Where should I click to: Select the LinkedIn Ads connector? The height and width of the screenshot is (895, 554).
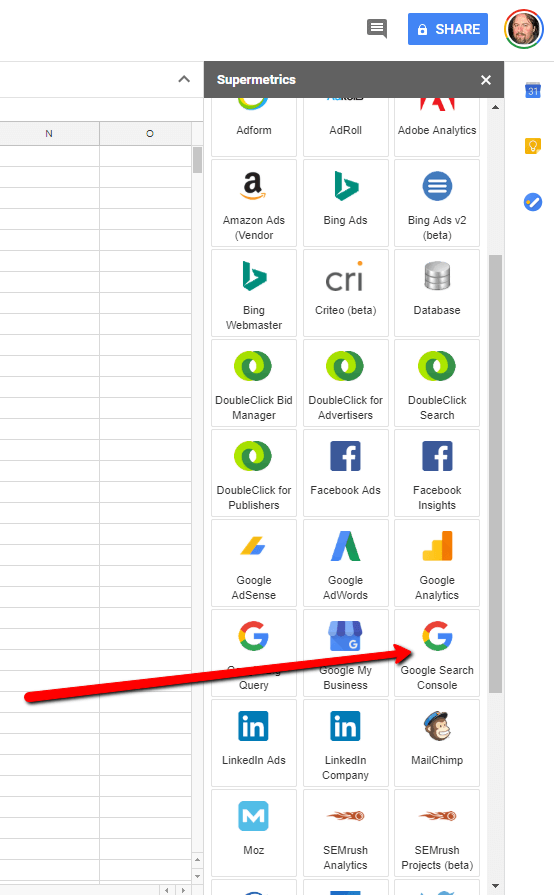(x=254, y=743)
